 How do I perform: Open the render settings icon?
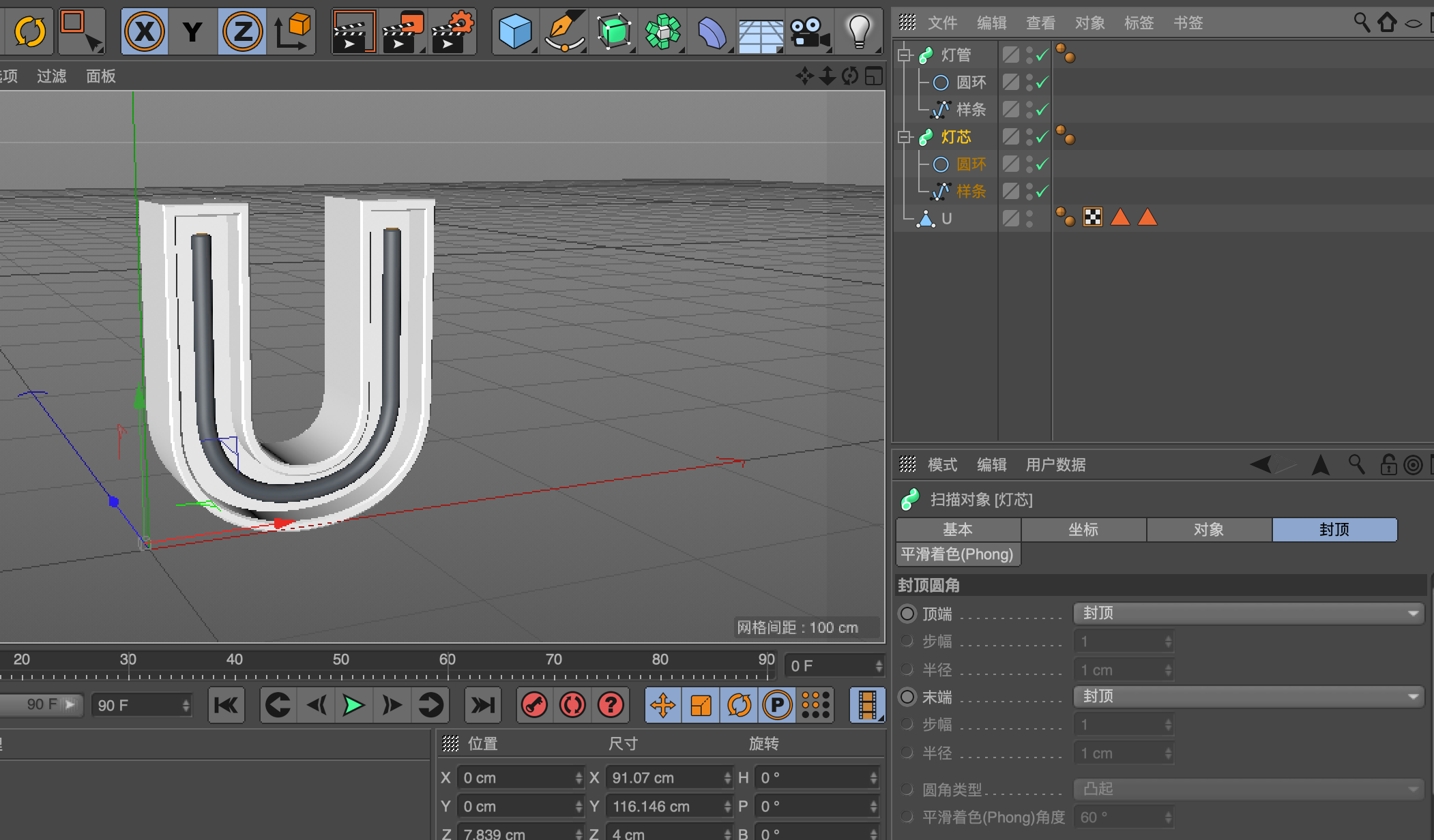453,31
